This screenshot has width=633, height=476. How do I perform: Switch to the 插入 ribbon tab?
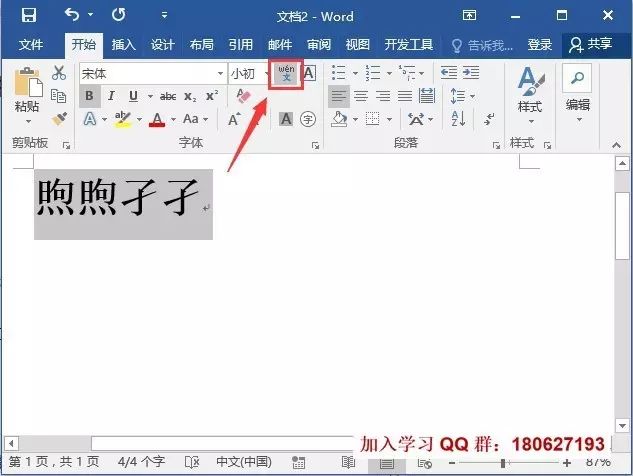pyautogui.click(x=123, y=45)
